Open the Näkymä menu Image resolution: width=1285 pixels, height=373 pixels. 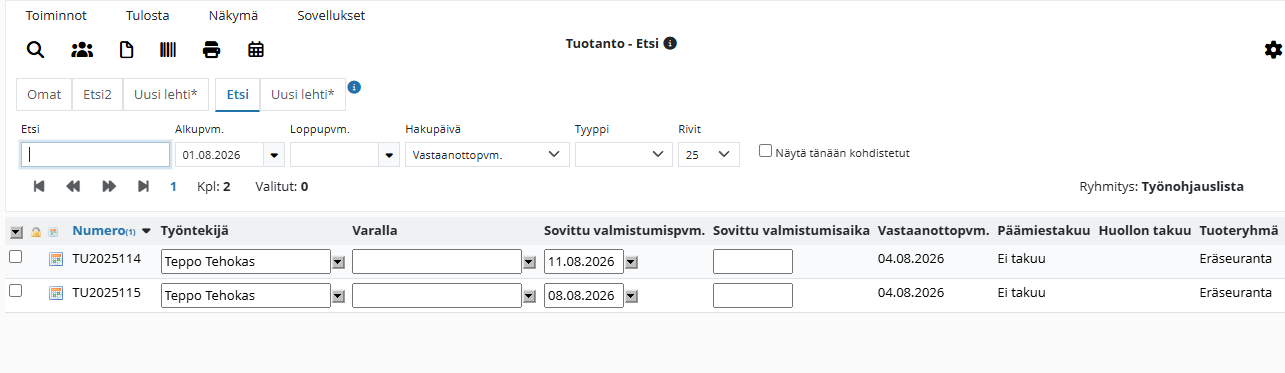tap(233, 16)
